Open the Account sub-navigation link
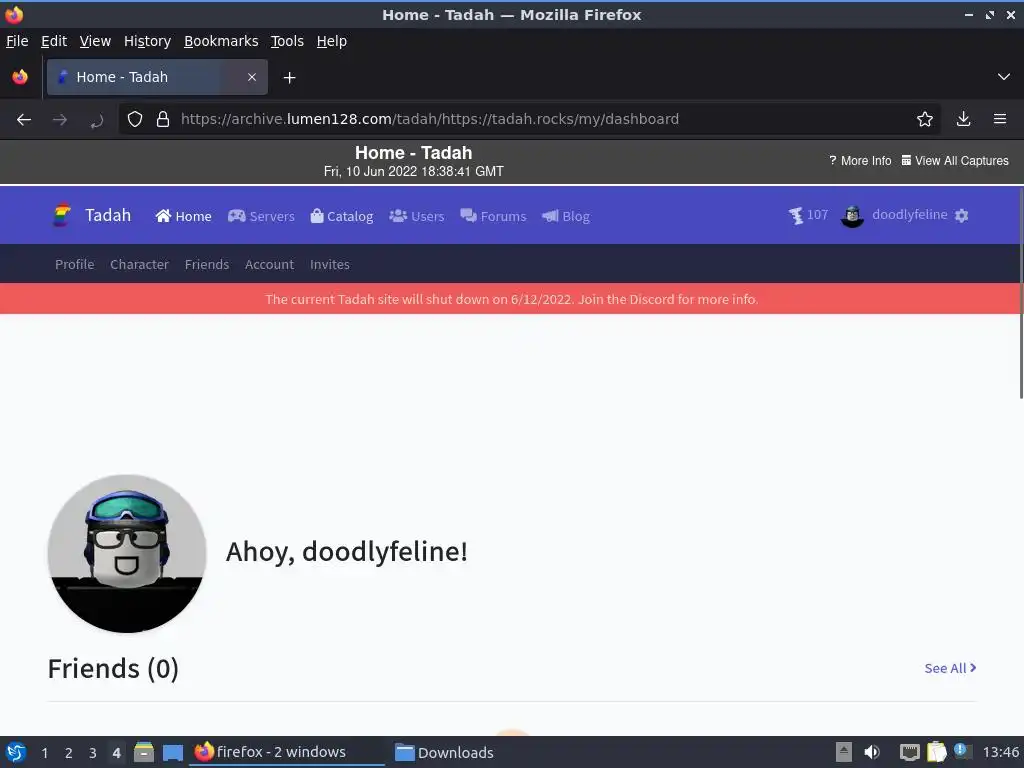Image resolution: width=1024 pixels, height=768 pixels. pos(269,264)
